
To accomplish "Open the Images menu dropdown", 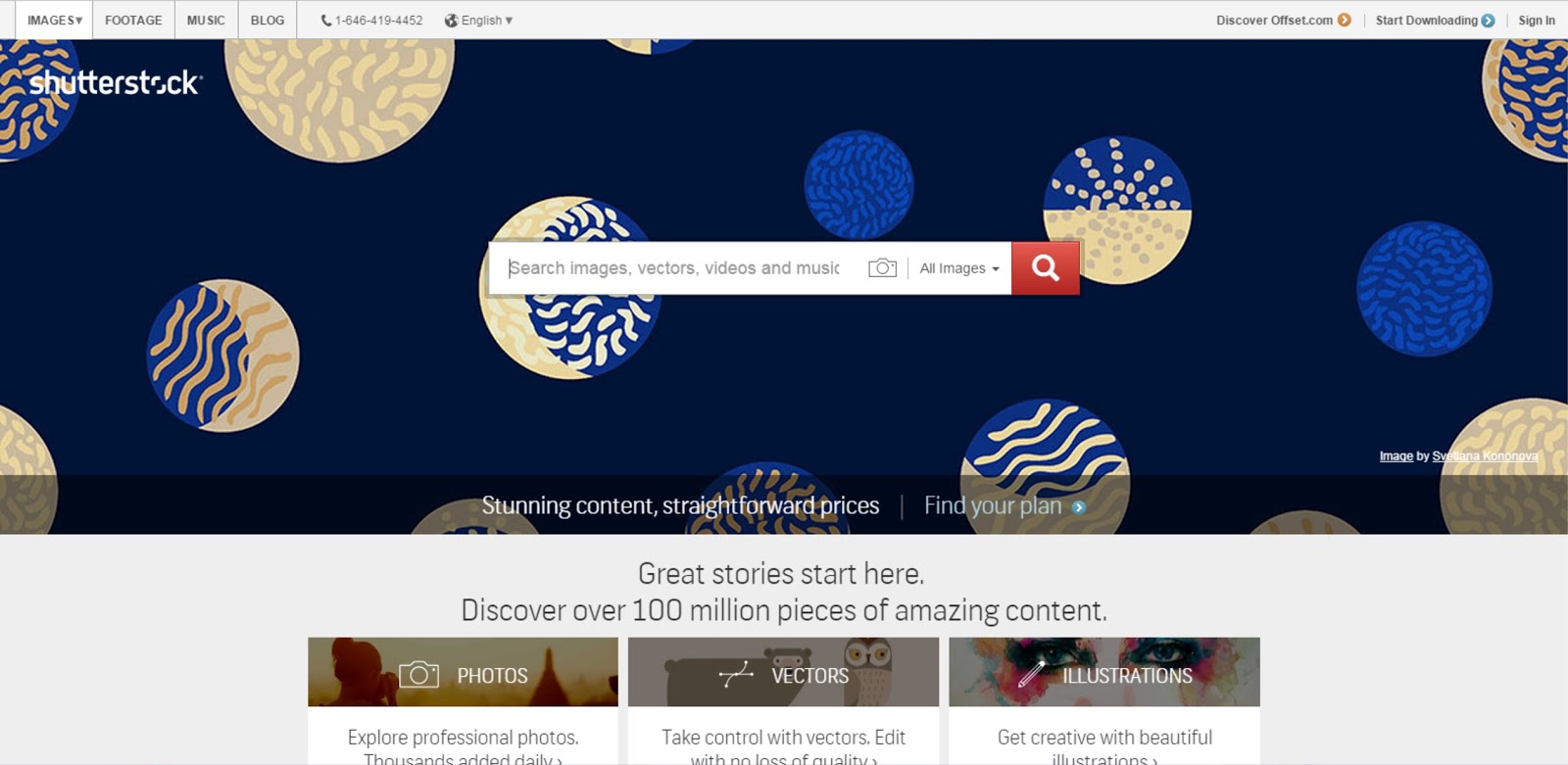I will click(x=55, y=20).
